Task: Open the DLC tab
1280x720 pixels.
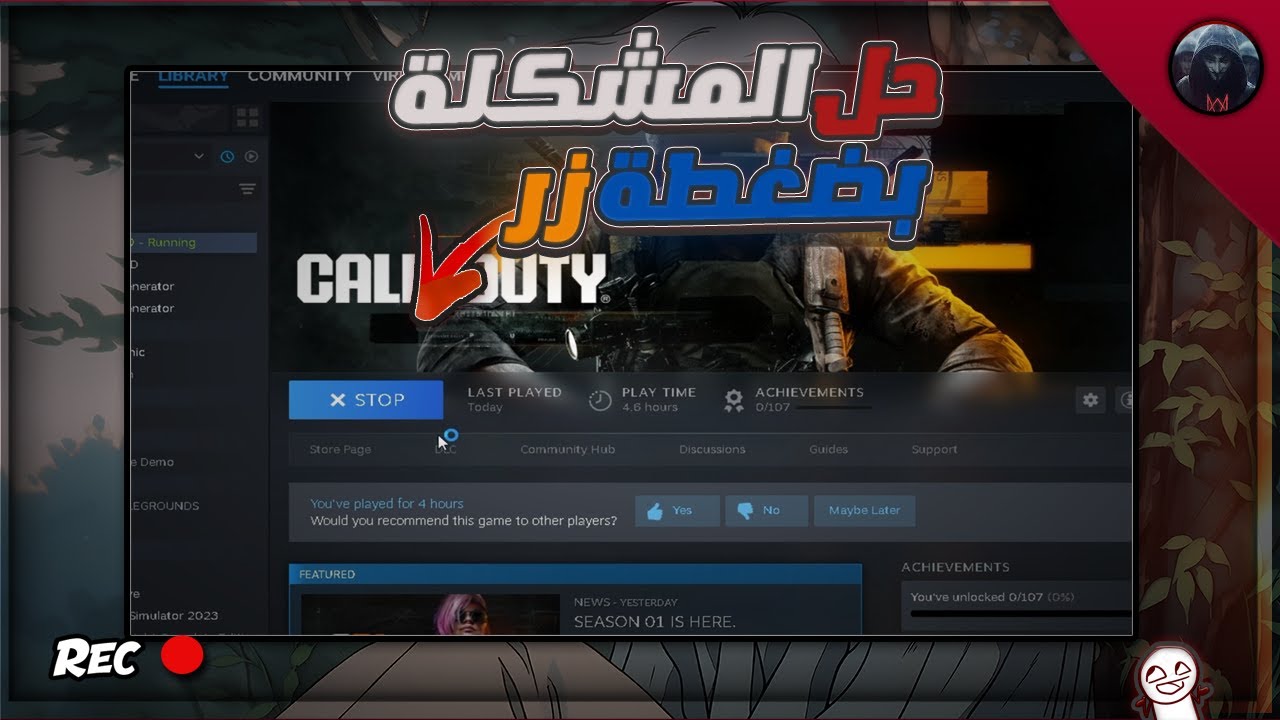Action: (446, 450)
